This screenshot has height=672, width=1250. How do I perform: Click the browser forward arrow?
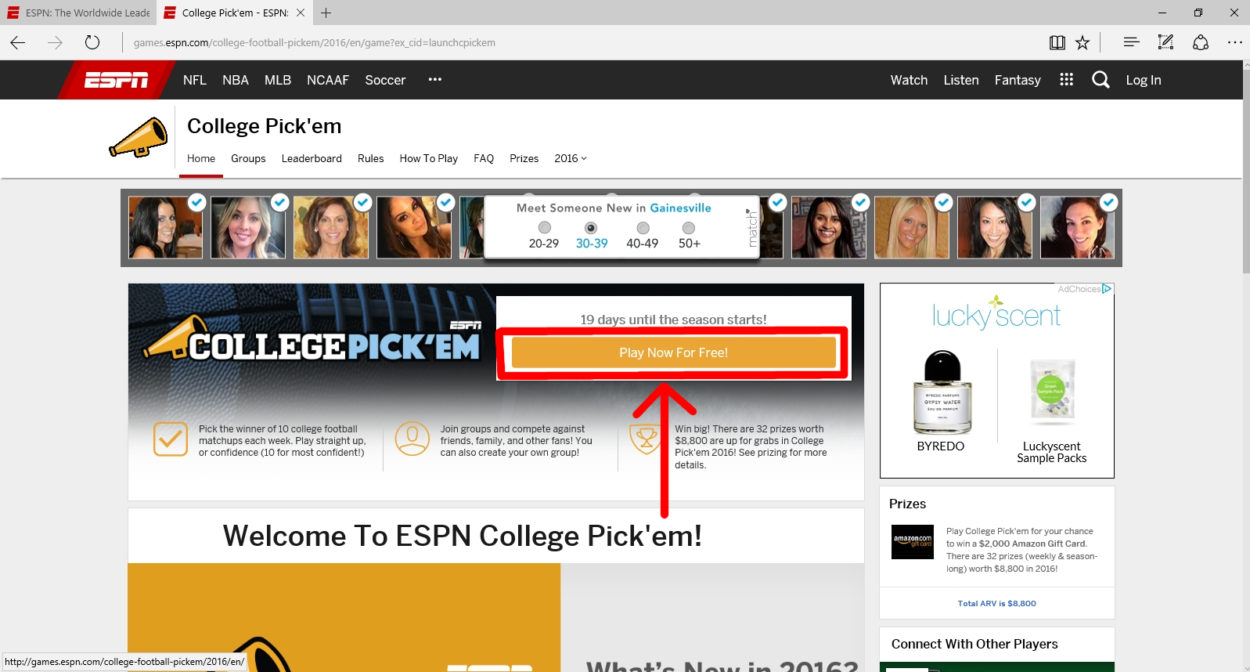(55, 42)
